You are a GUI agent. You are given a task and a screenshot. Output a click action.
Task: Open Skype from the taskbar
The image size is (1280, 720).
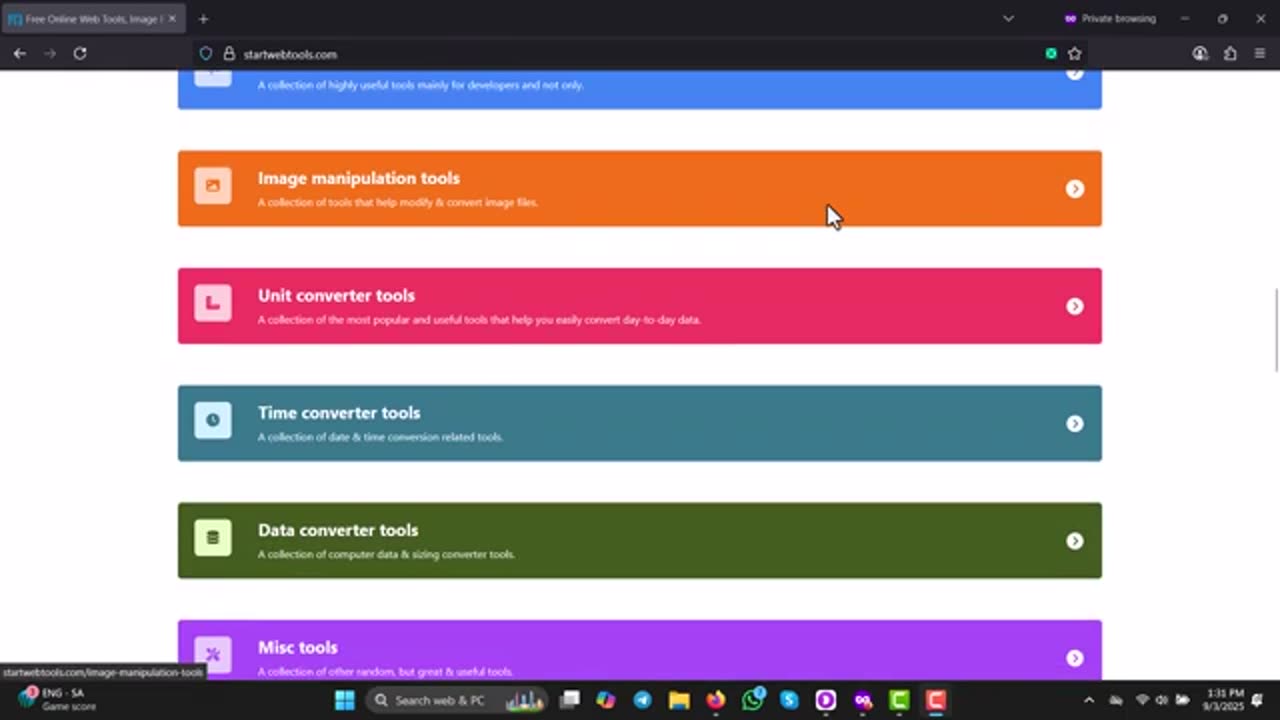789,700
